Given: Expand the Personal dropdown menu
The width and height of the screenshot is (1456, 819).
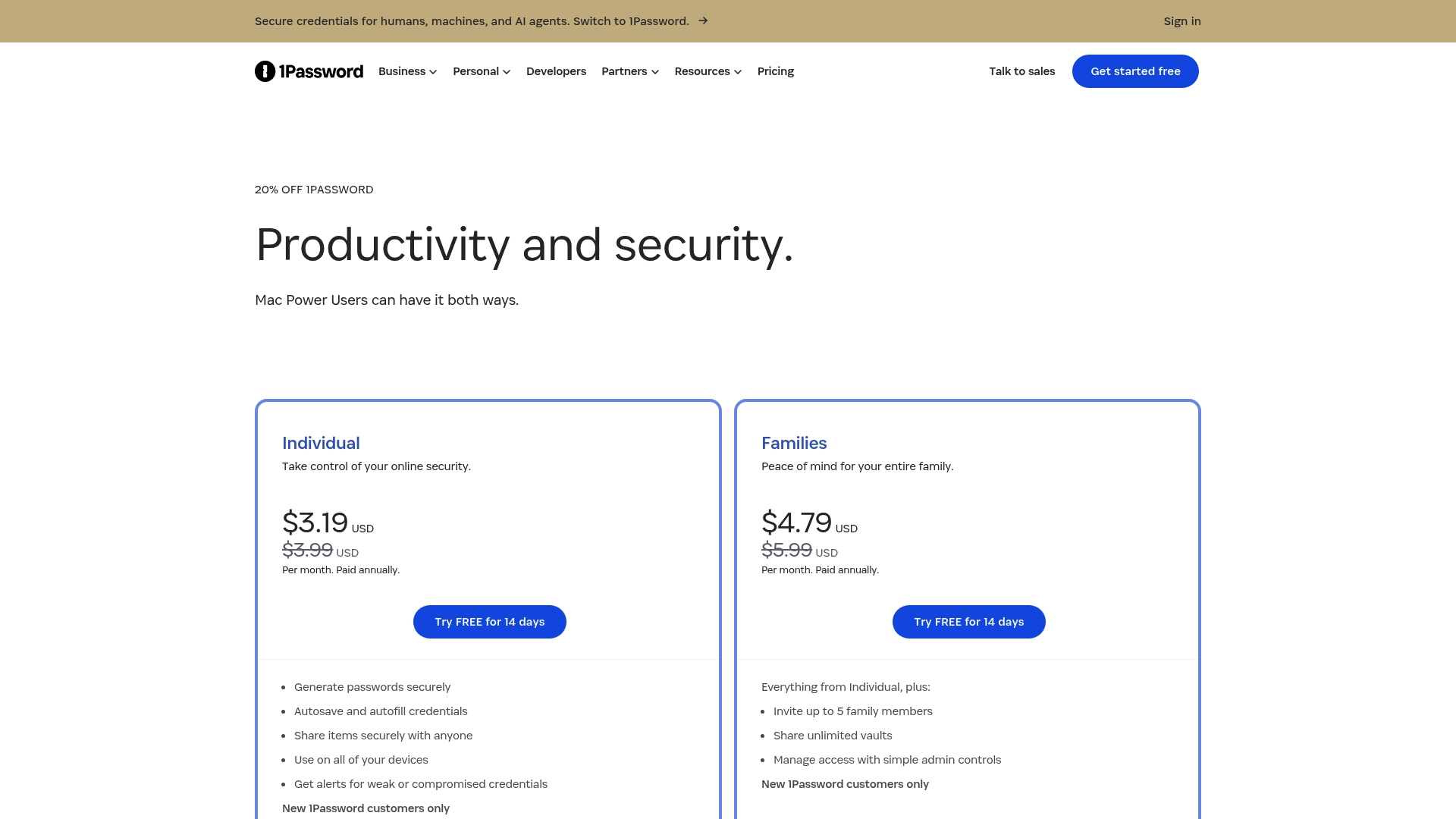Looking at the screenshot, I should 482,71.
